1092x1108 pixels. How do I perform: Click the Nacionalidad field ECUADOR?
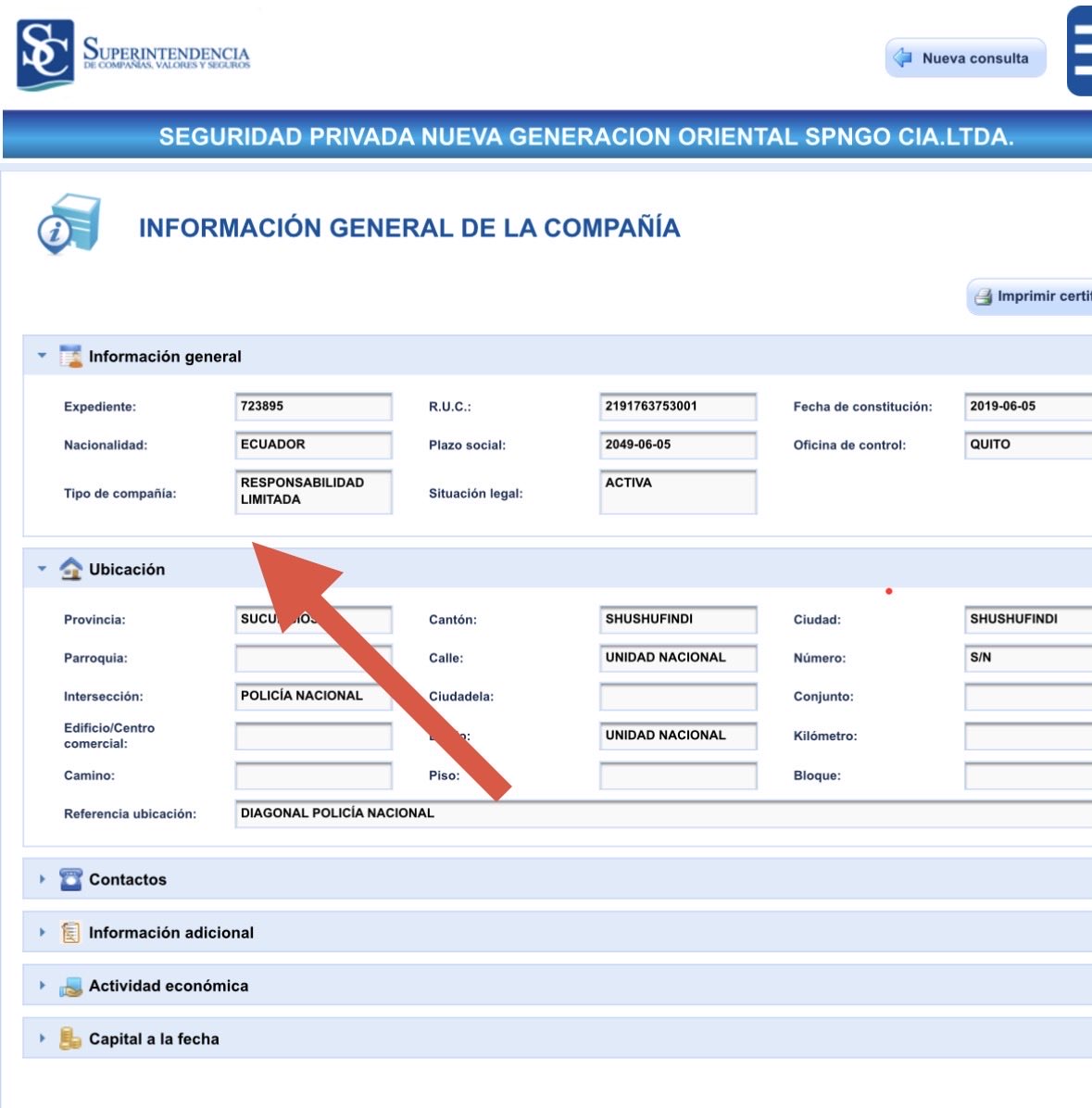point(314,445)
